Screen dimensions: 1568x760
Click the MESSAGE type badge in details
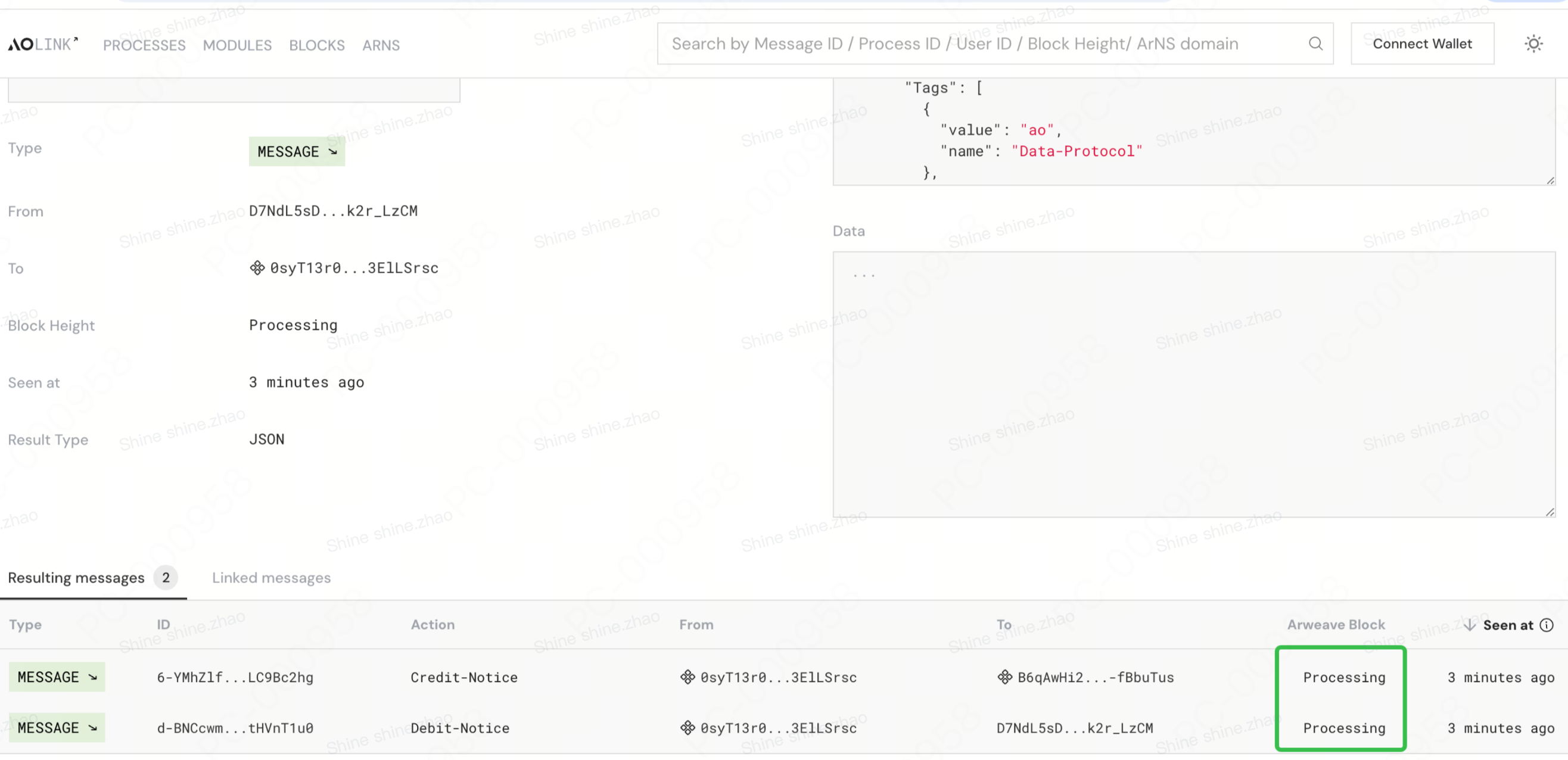point(297,151)
